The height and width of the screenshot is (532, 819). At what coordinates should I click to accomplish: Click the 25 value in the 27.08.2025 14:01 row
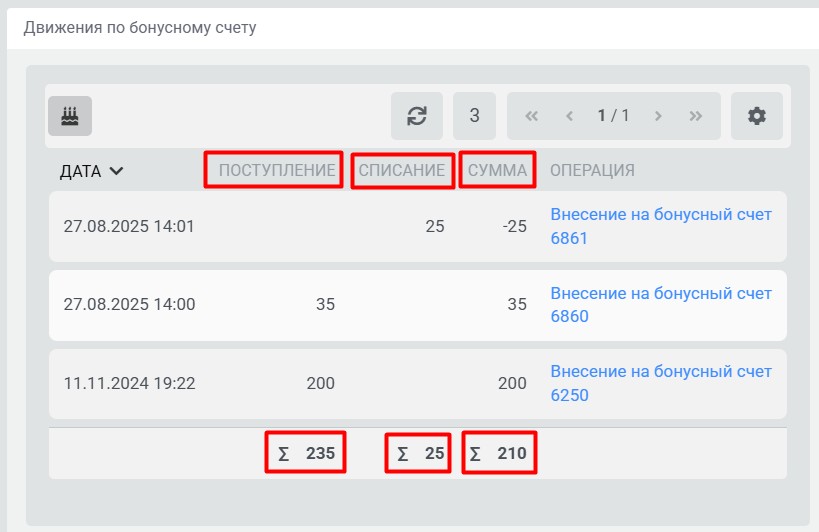tap(435, 226)
